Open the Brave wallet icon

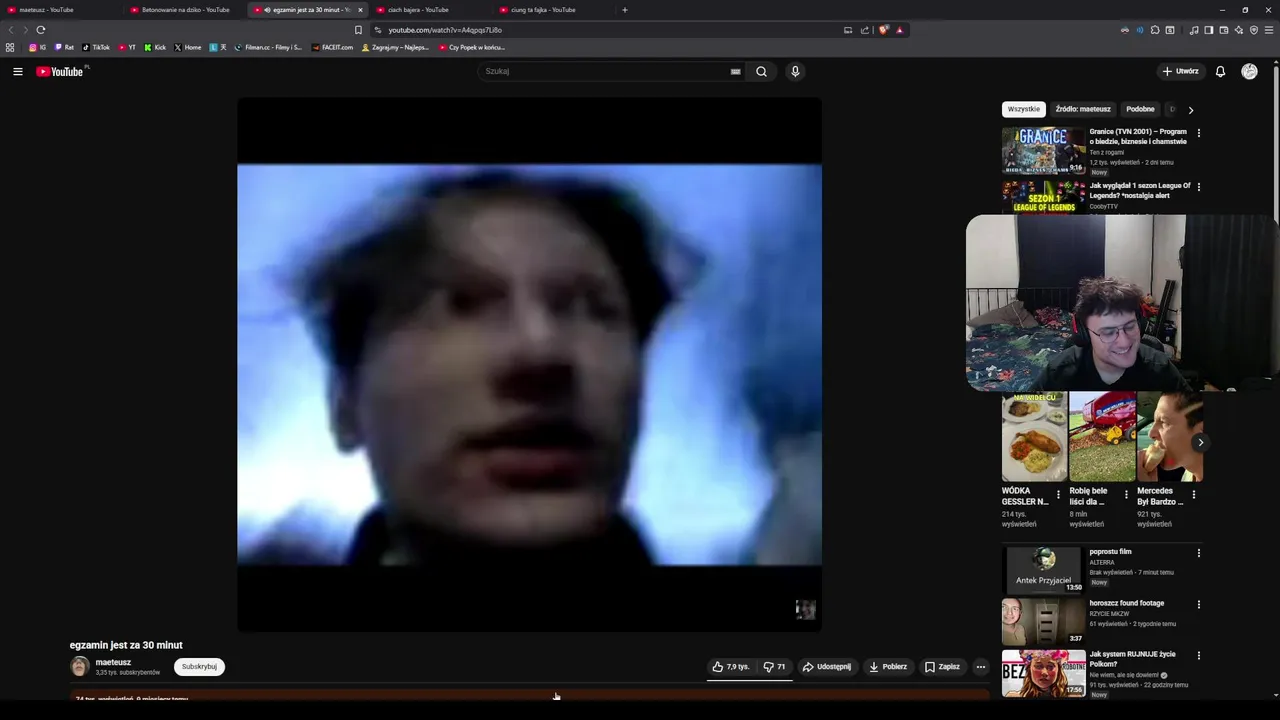point(1223,30)
